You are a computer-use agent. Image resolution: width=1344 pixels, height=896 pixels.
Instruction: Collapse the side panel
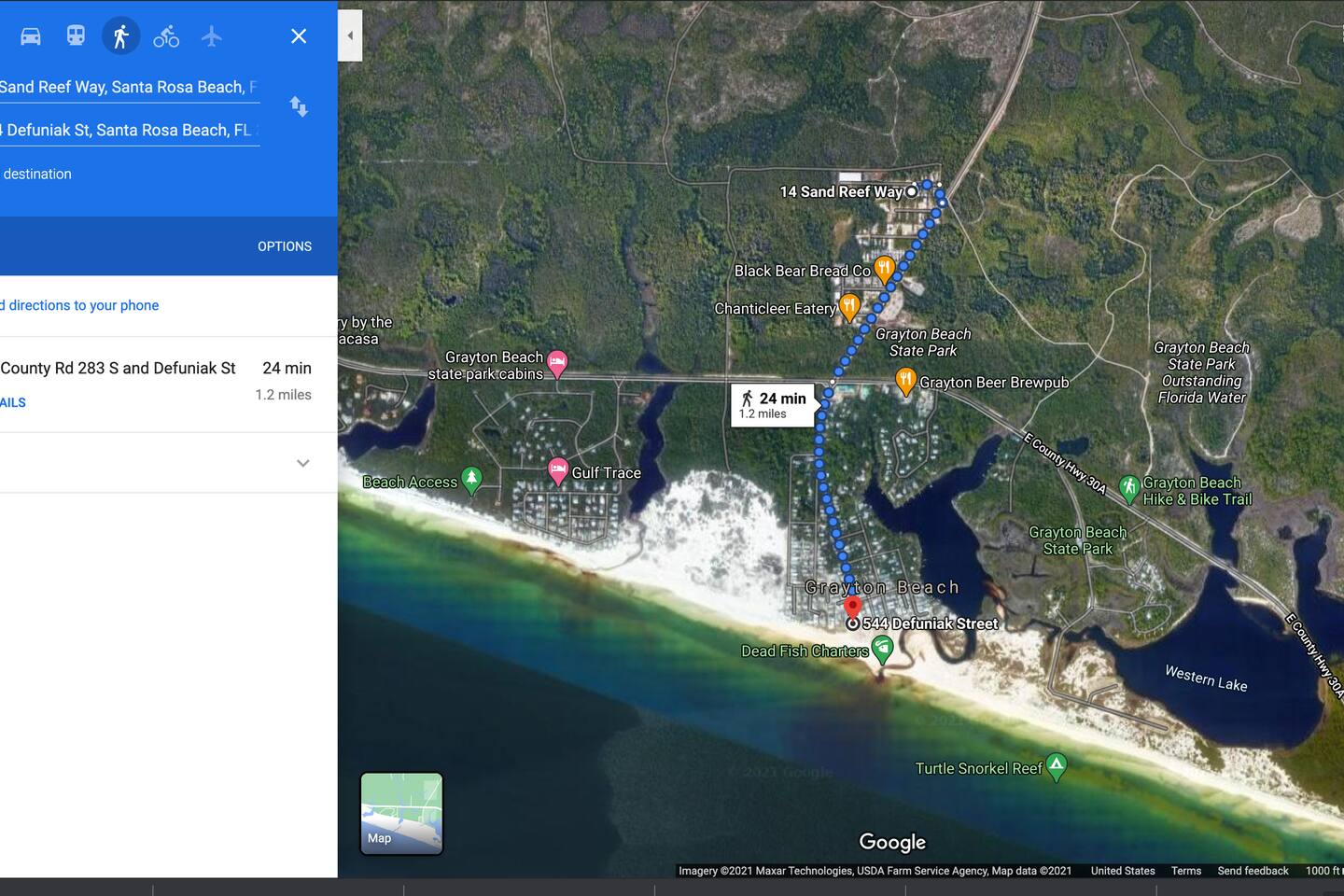(x=350, y=36)
